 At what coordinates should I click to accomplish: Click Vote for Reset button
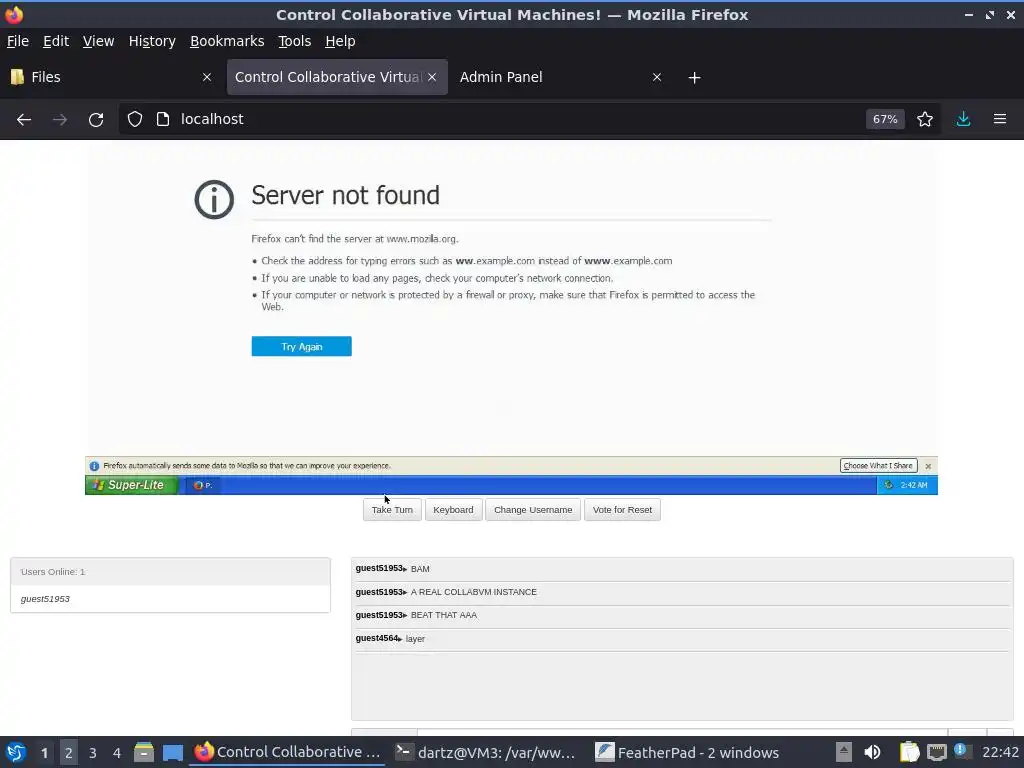pos(622,510)
